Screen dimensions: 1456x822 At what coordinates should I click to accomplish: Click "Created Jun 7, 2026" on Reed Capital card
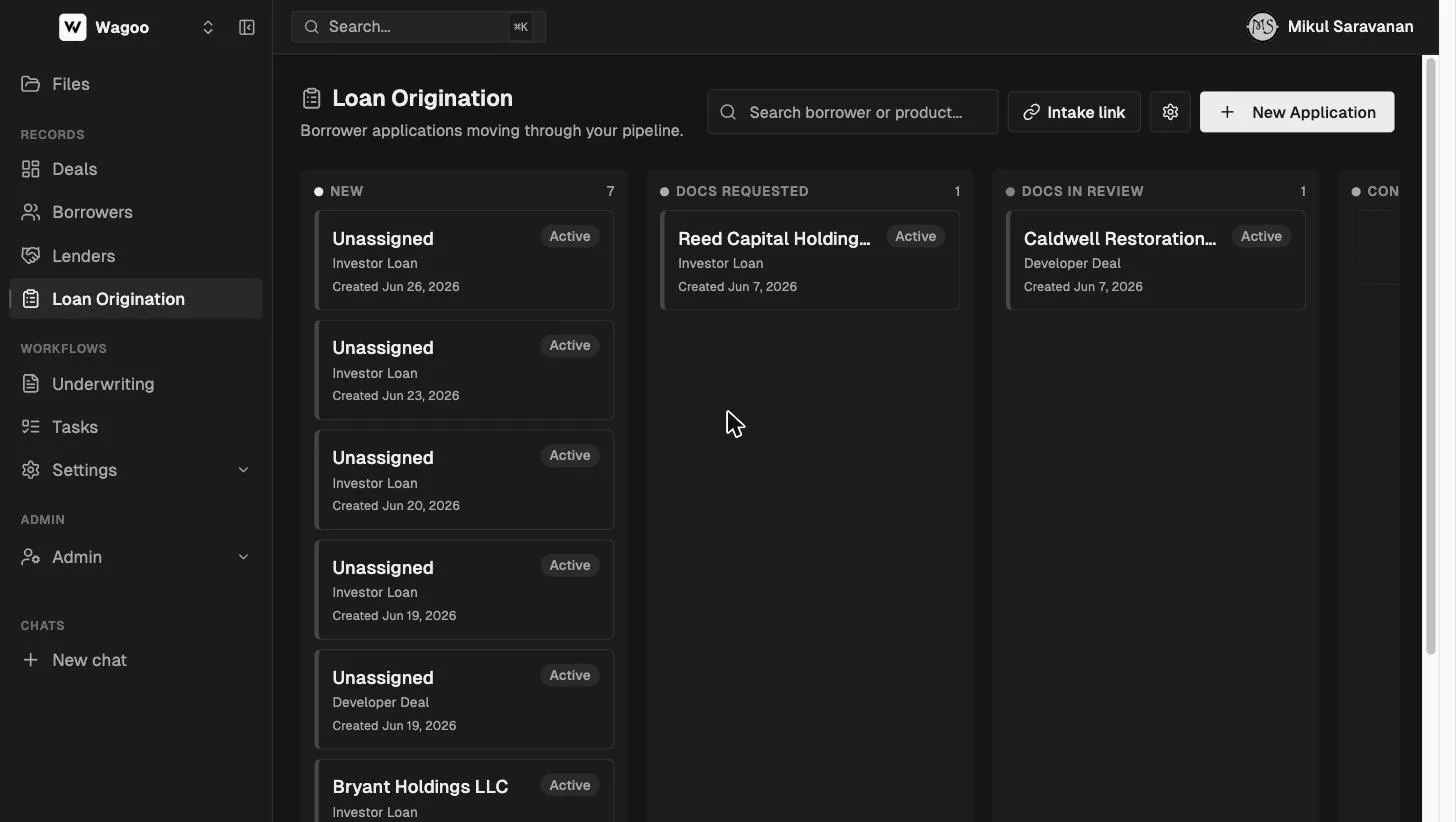[x=737, y=287]
